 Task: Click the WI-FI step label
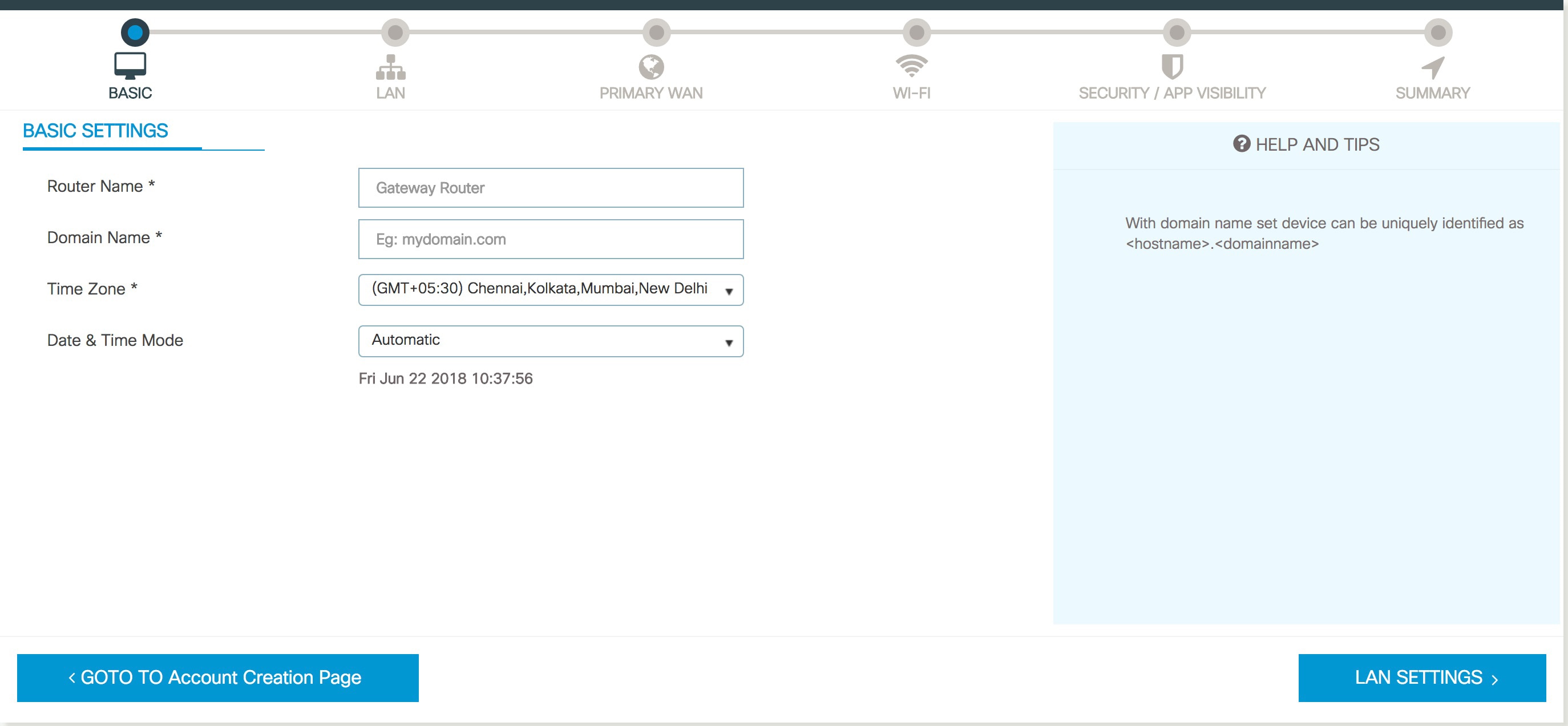911,93
